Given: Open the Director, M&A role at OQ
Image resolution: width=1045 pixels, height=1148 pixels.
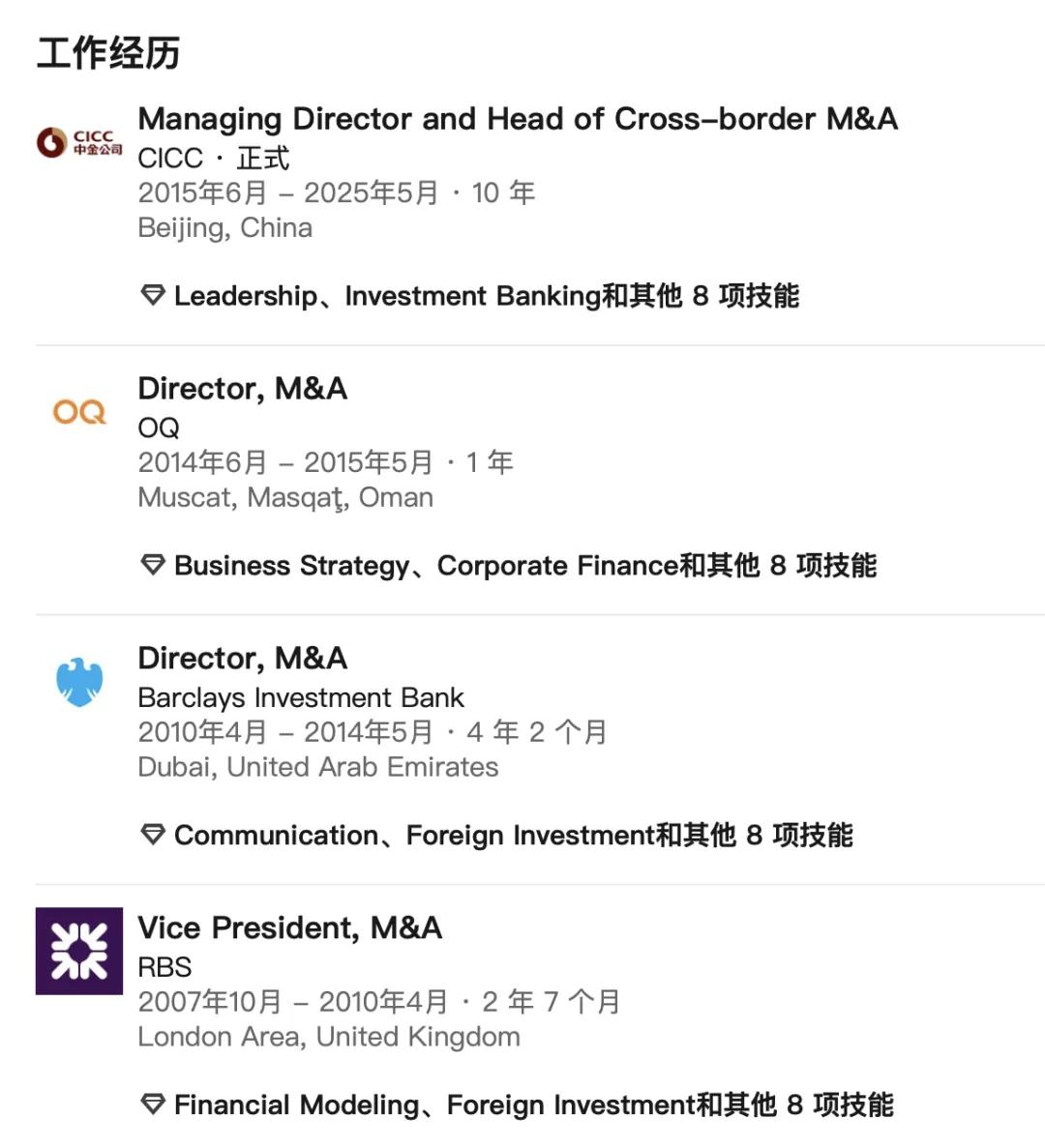Looking at the screenshot, I should point(242,389).
